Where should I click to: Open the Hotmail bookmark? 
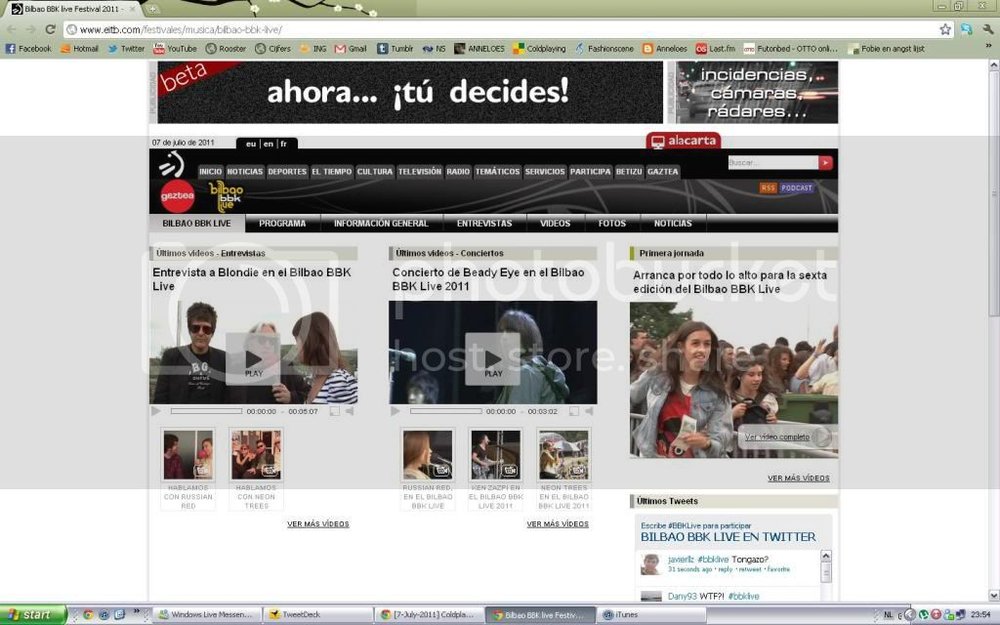pos(79,48)
